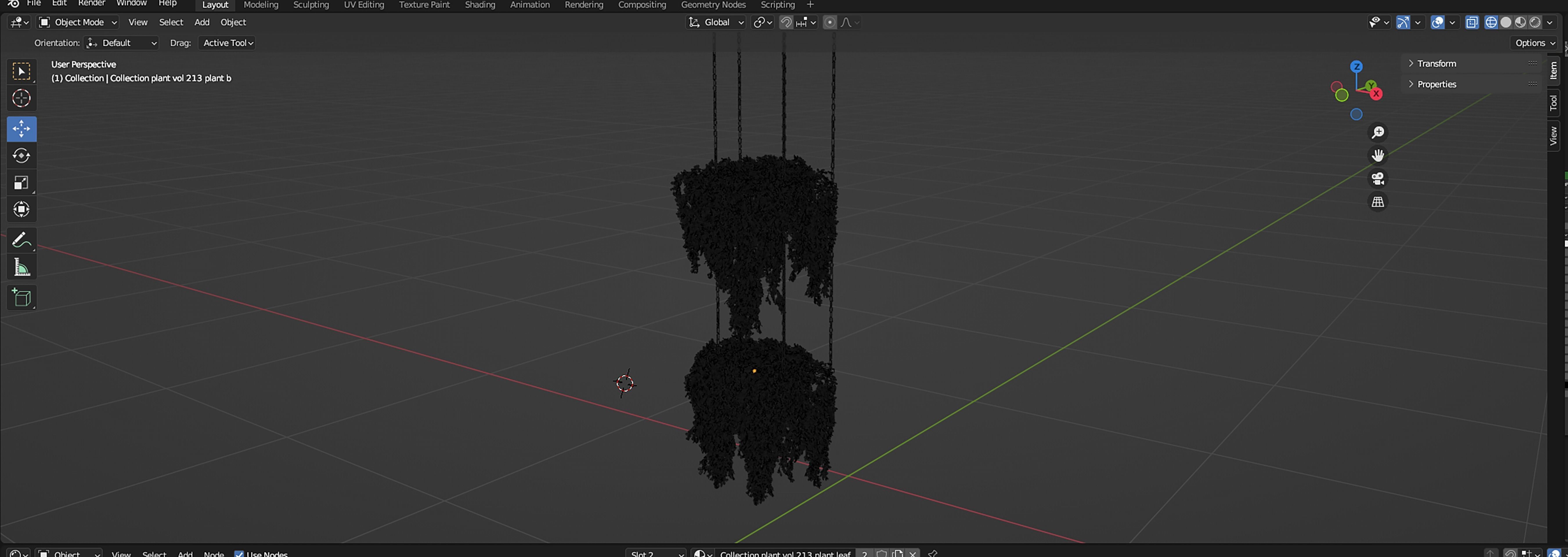The image size is (1568, 557).
Task: Open the Object Mode dropdown
Action: 78,23
